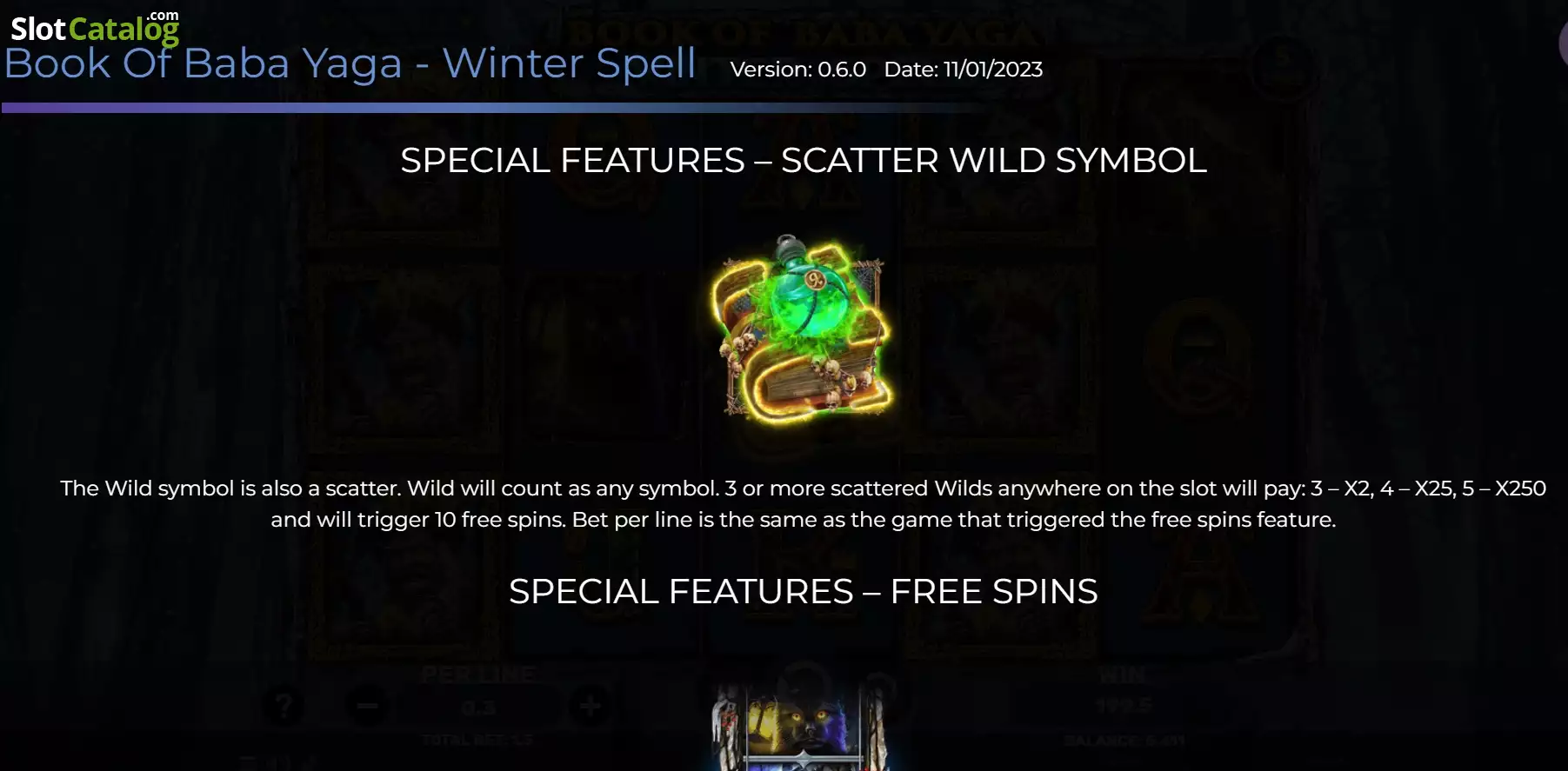Click the purple gradient divider under title

(491, 108)
